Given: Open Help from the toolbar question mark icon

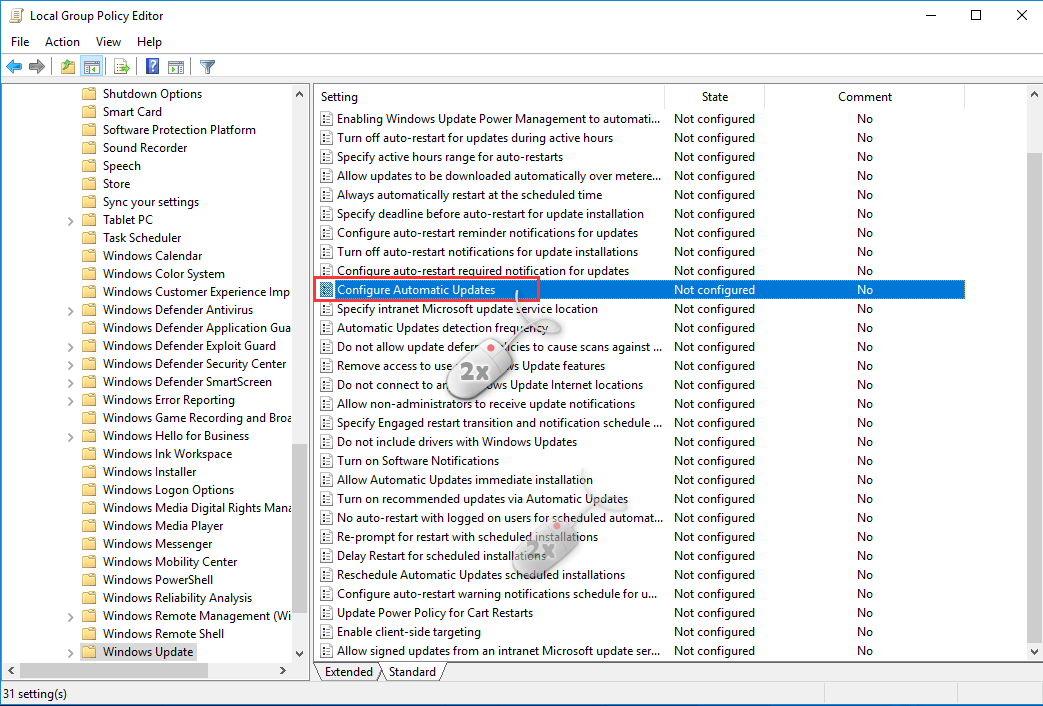Looking at the screenshot, I should [x=152, y=67].
